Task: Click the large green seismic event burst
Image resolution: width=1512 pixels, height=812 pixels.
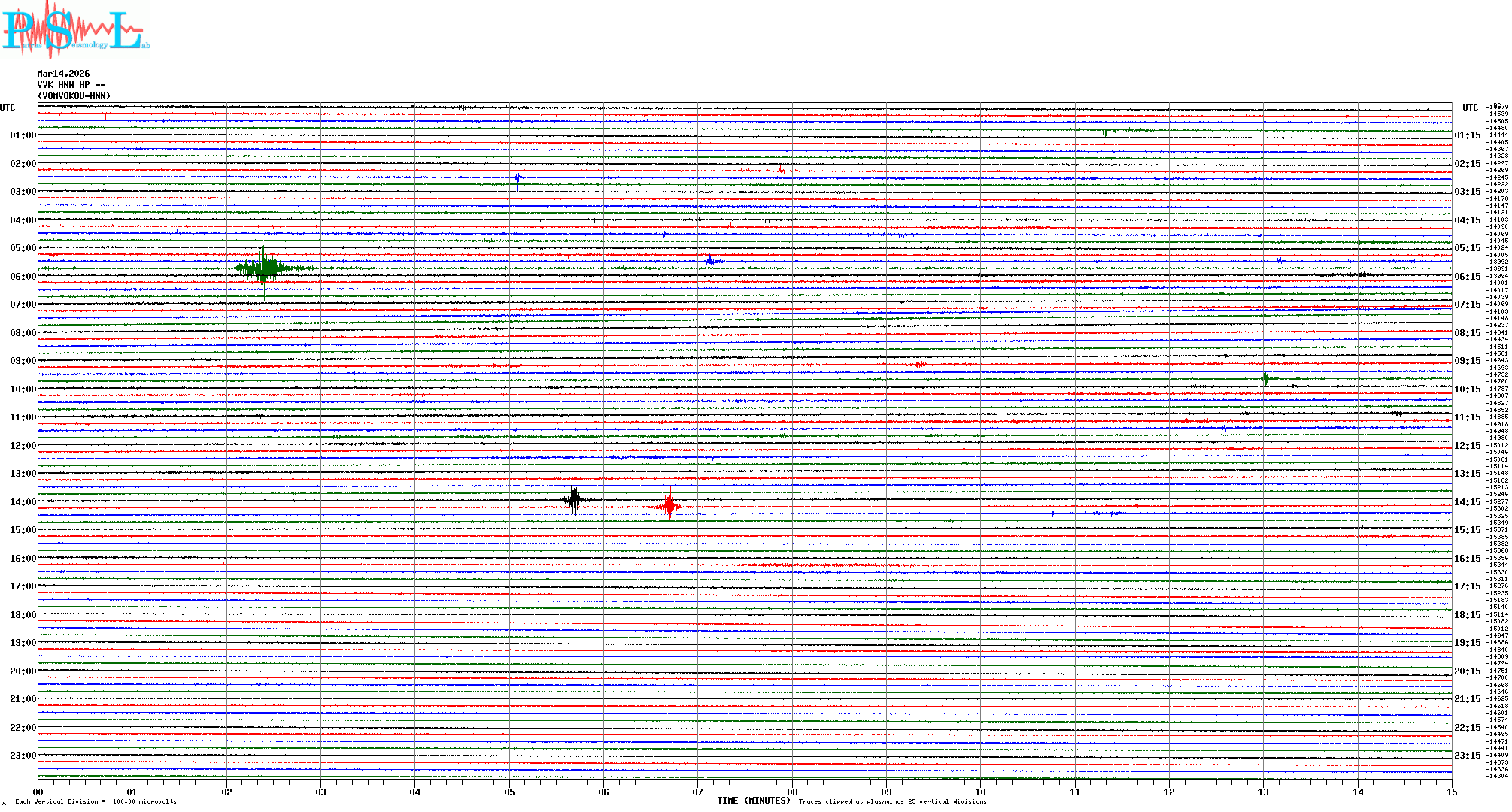Action: click(263, 268)
